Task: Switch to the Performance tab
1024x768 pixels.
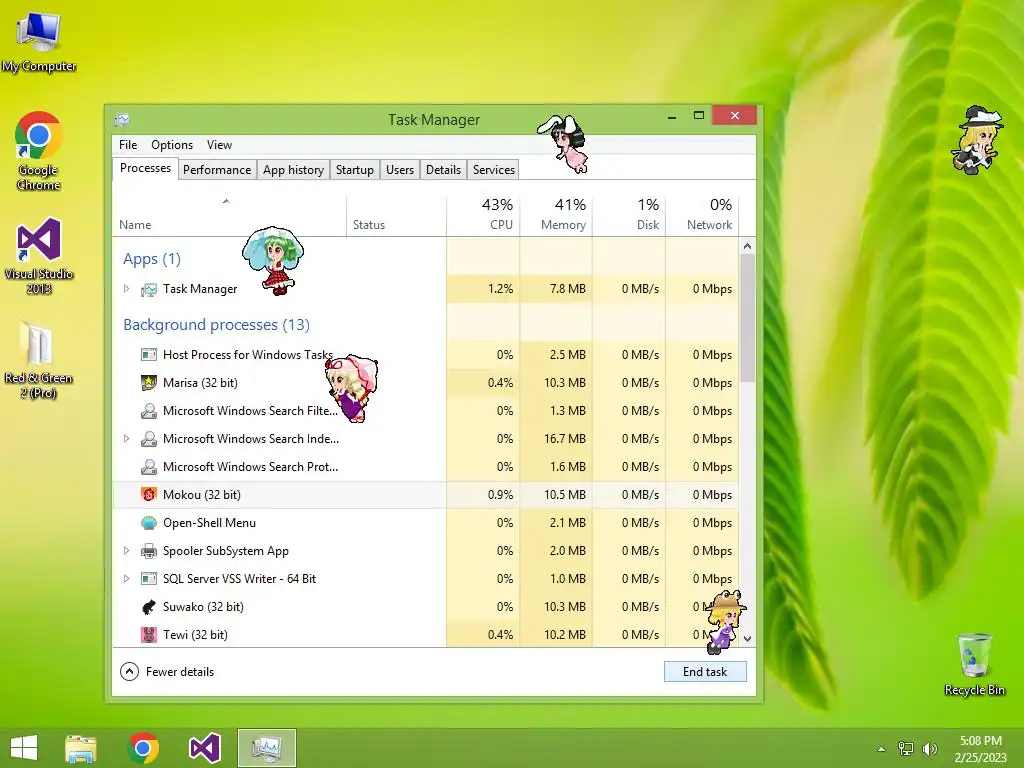Action: pos(217,170)
